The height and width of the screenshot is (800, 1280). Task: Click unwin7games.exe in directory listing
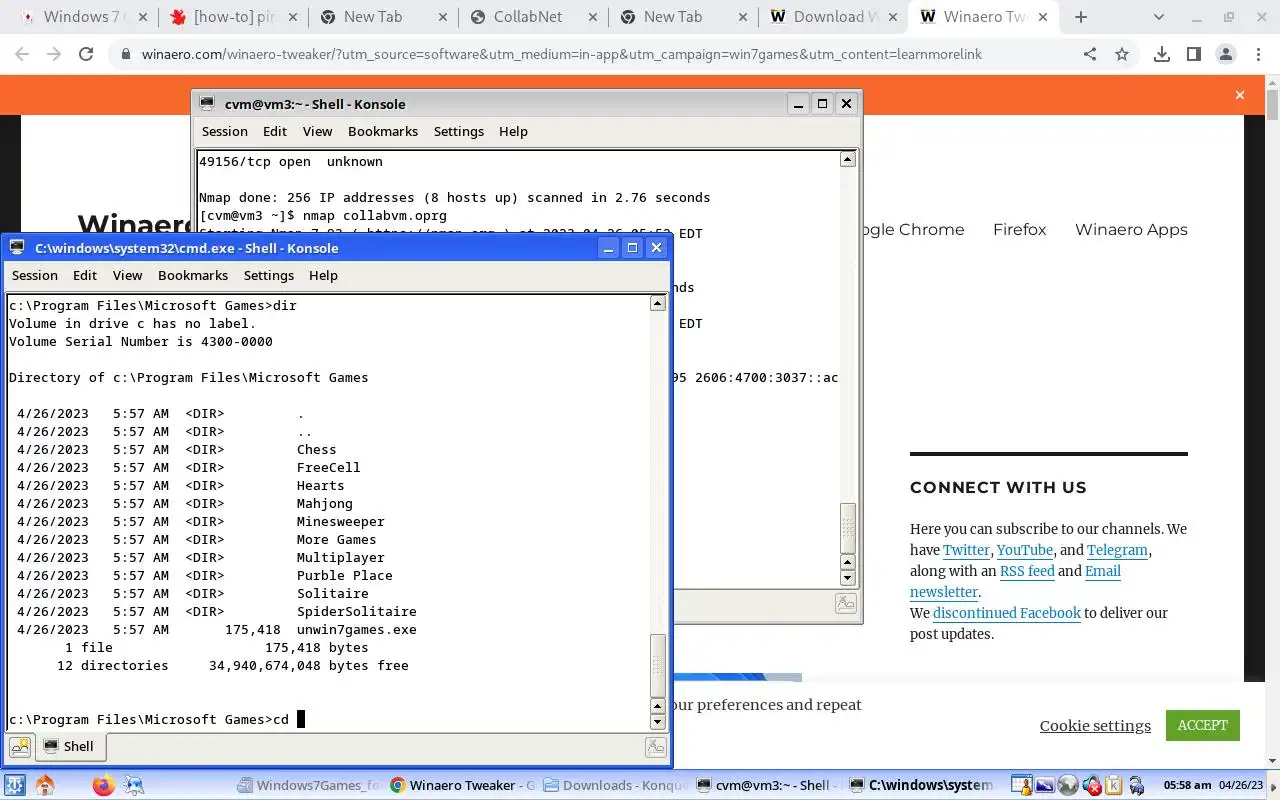356,629
